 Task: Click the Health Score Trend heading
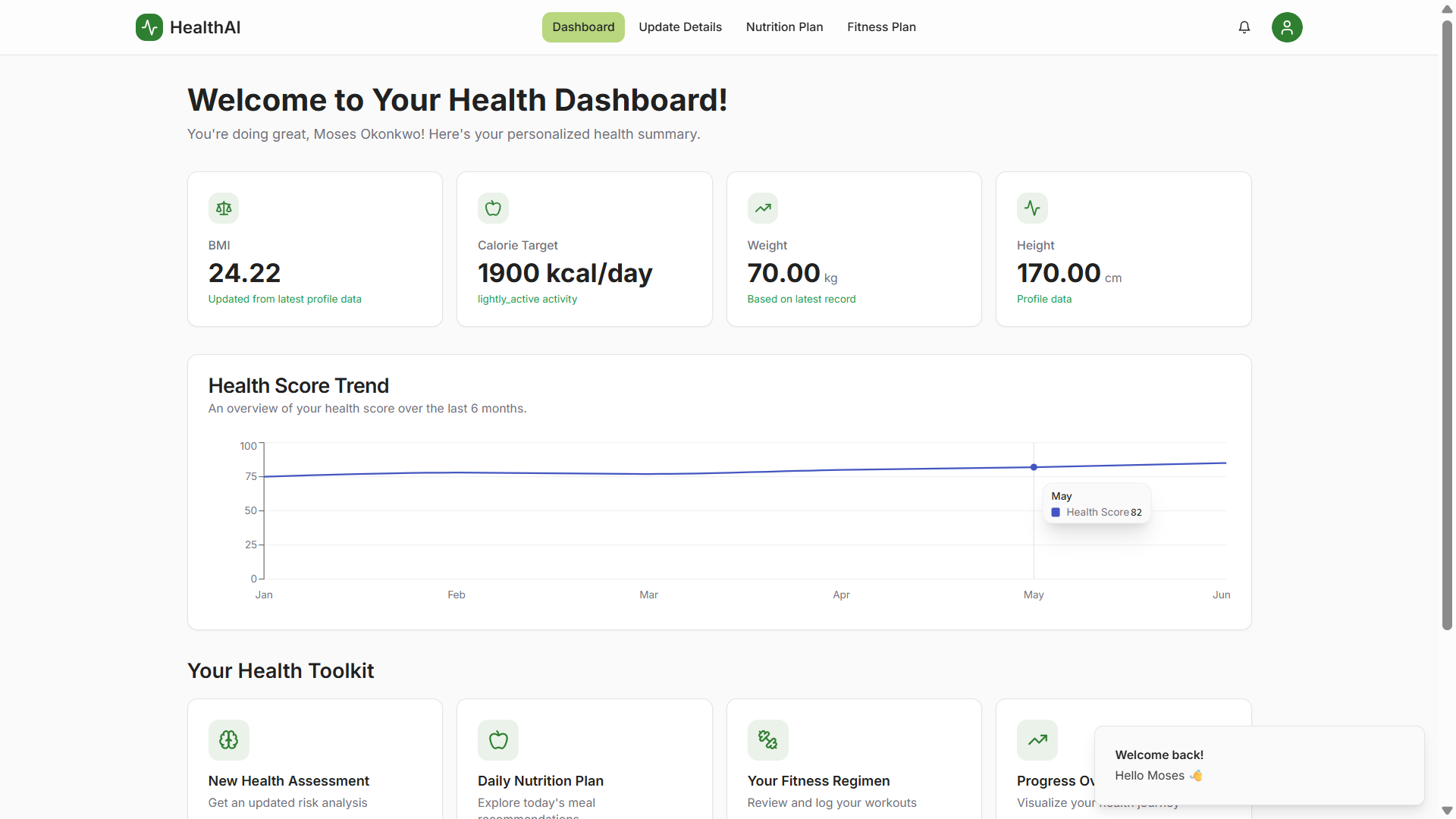pos(298,385)
